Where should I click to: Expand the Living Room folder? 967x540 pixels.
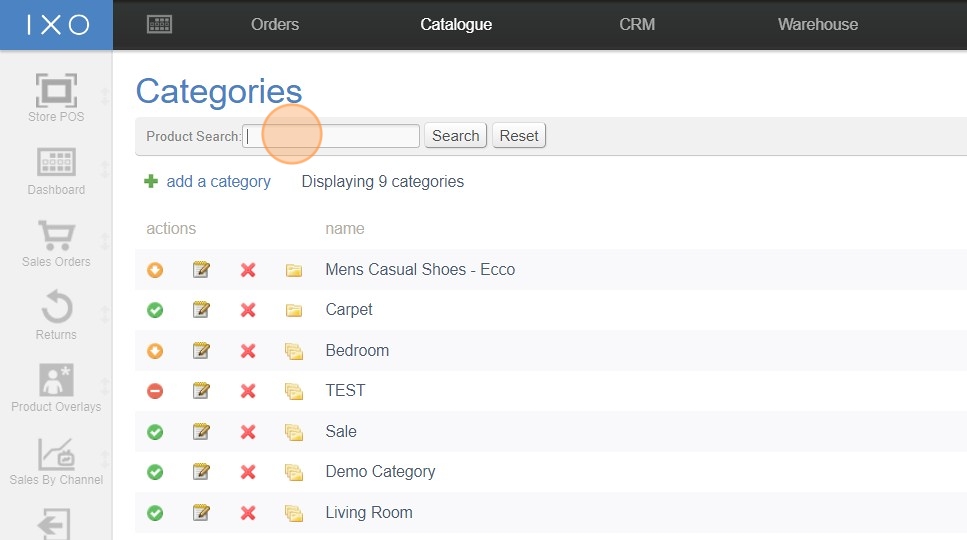(293, 513)
